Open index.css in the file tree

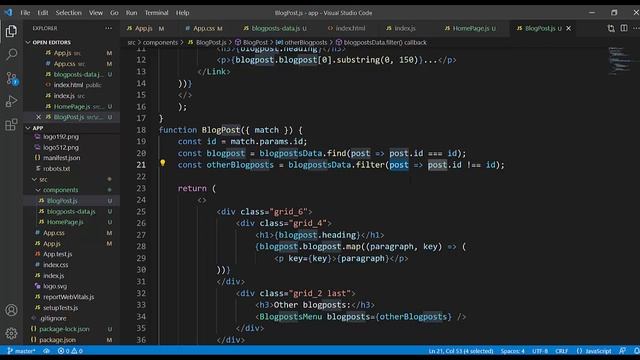pyautogui.click(x=56, y=265)
